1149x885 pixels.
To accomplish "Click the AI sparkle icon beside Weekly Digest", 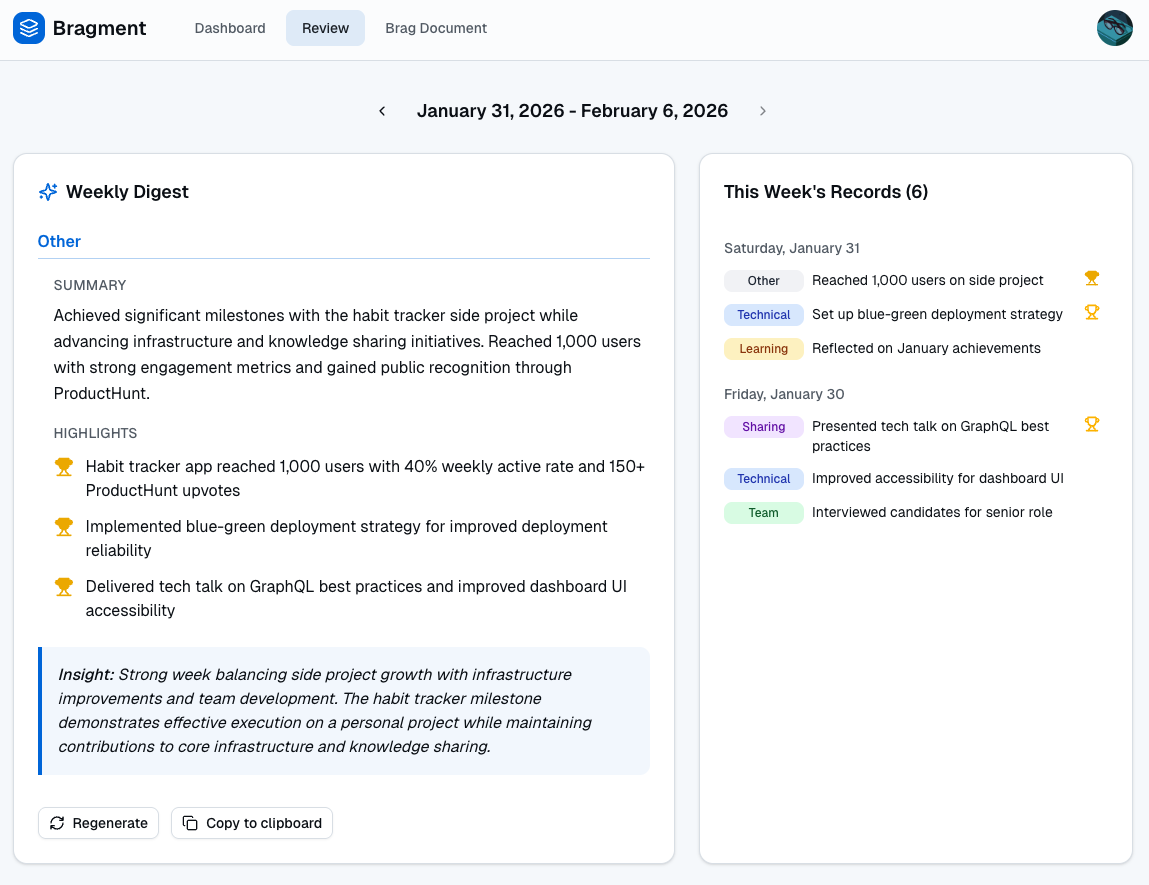I will (x=46, y=191).
